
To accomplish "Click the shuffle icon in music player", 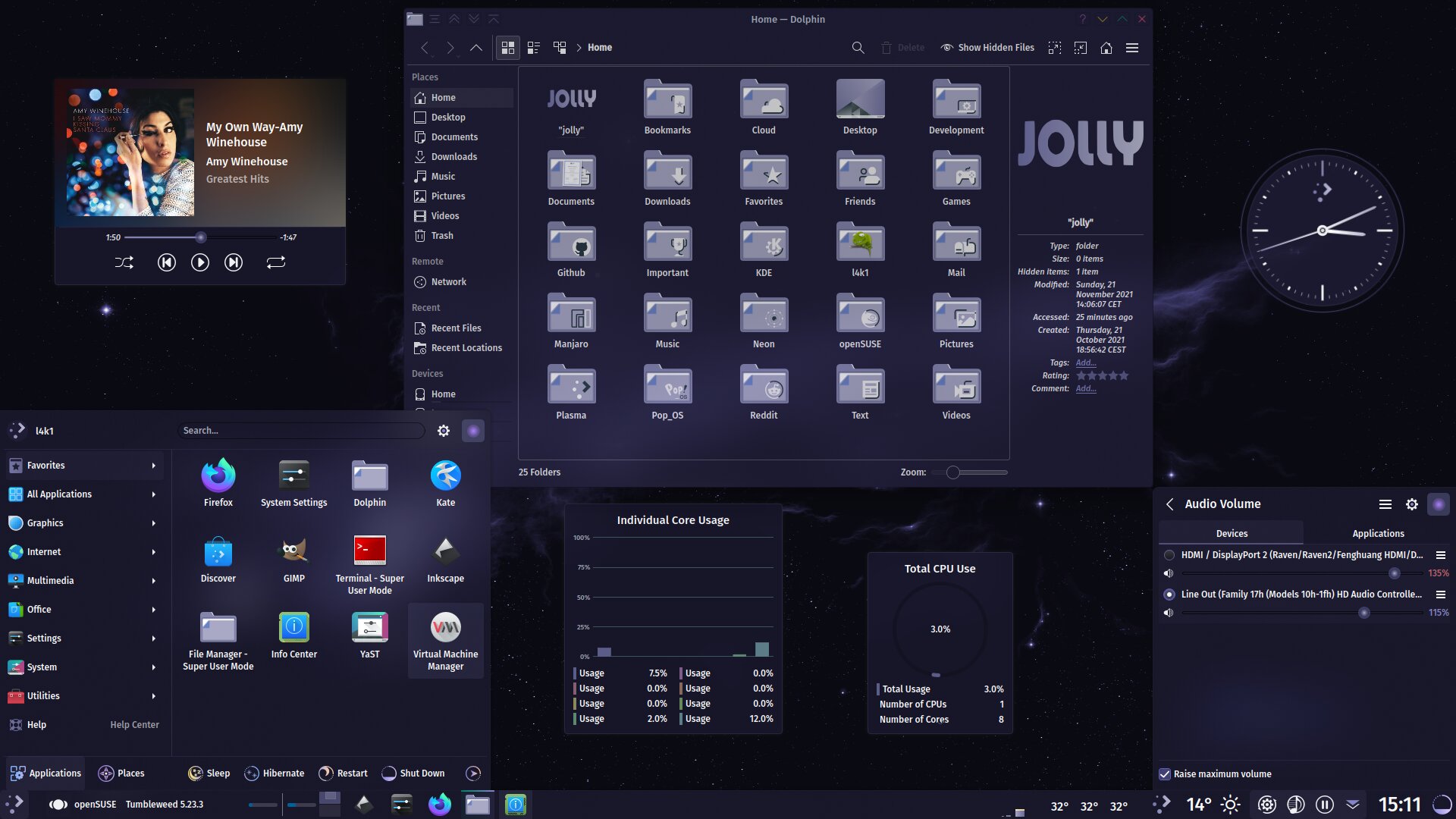I will 124,262.
